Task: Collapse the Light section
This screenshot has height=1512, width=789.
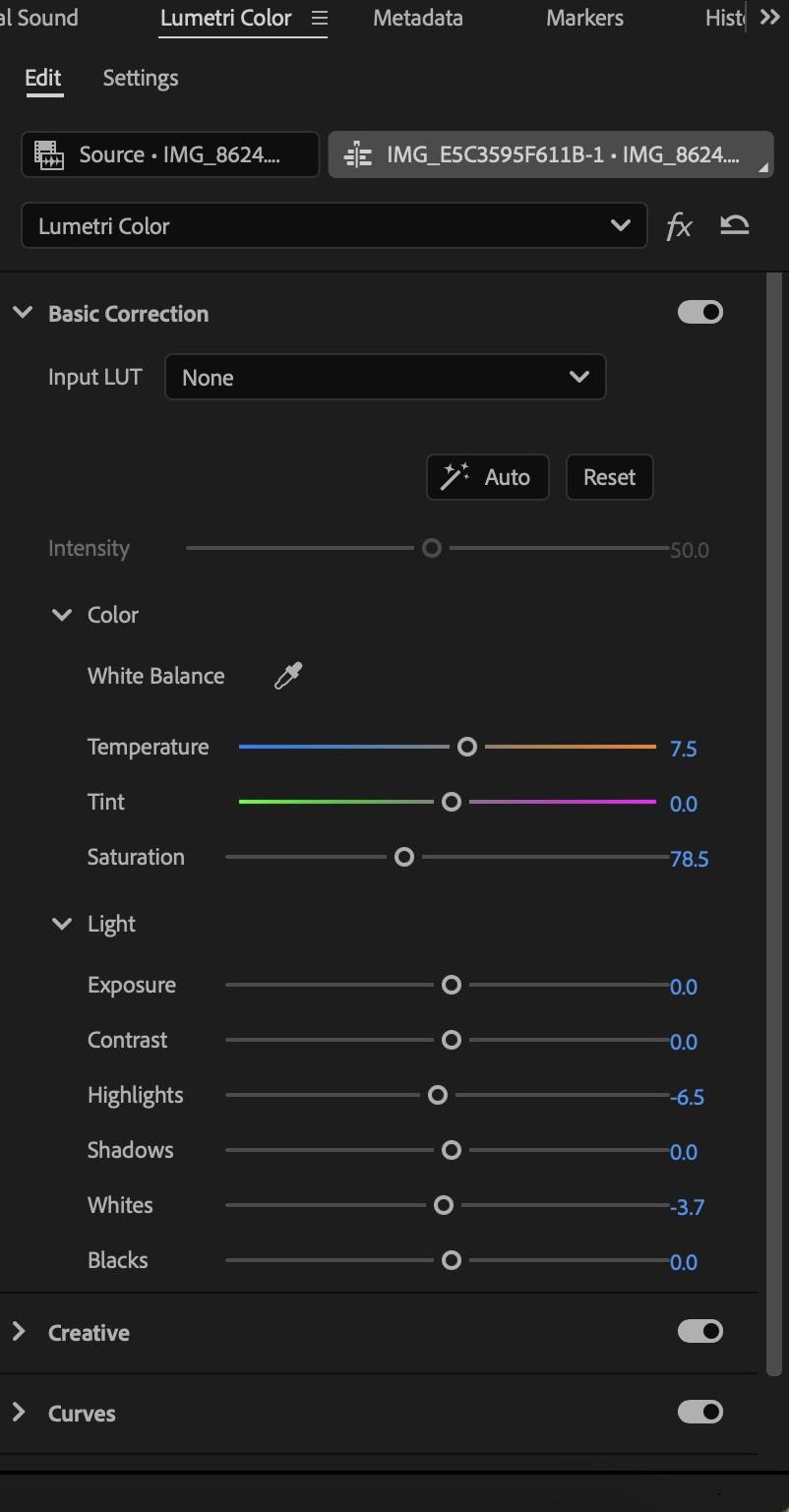Action: (x=62, y=924)
